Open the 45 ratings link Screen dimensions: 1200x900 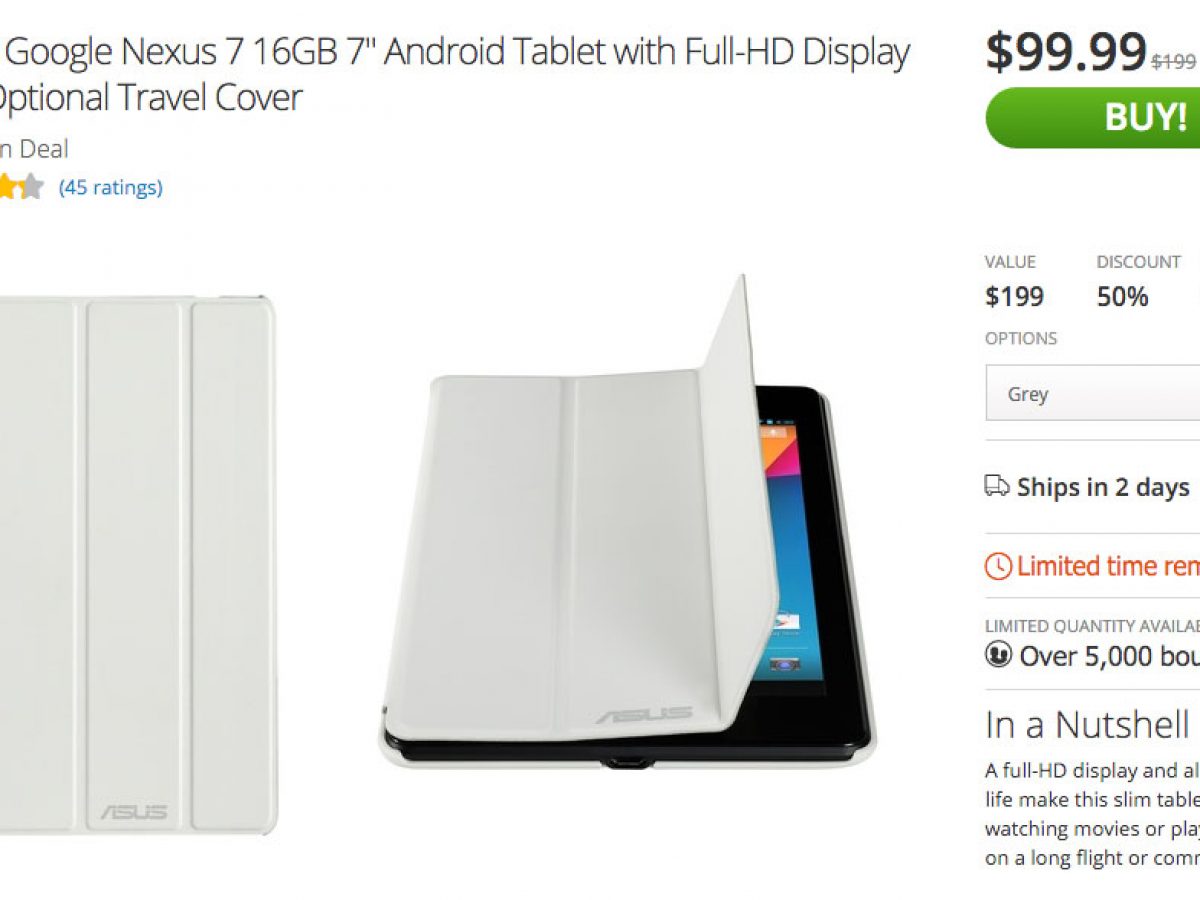click(111, 187)
